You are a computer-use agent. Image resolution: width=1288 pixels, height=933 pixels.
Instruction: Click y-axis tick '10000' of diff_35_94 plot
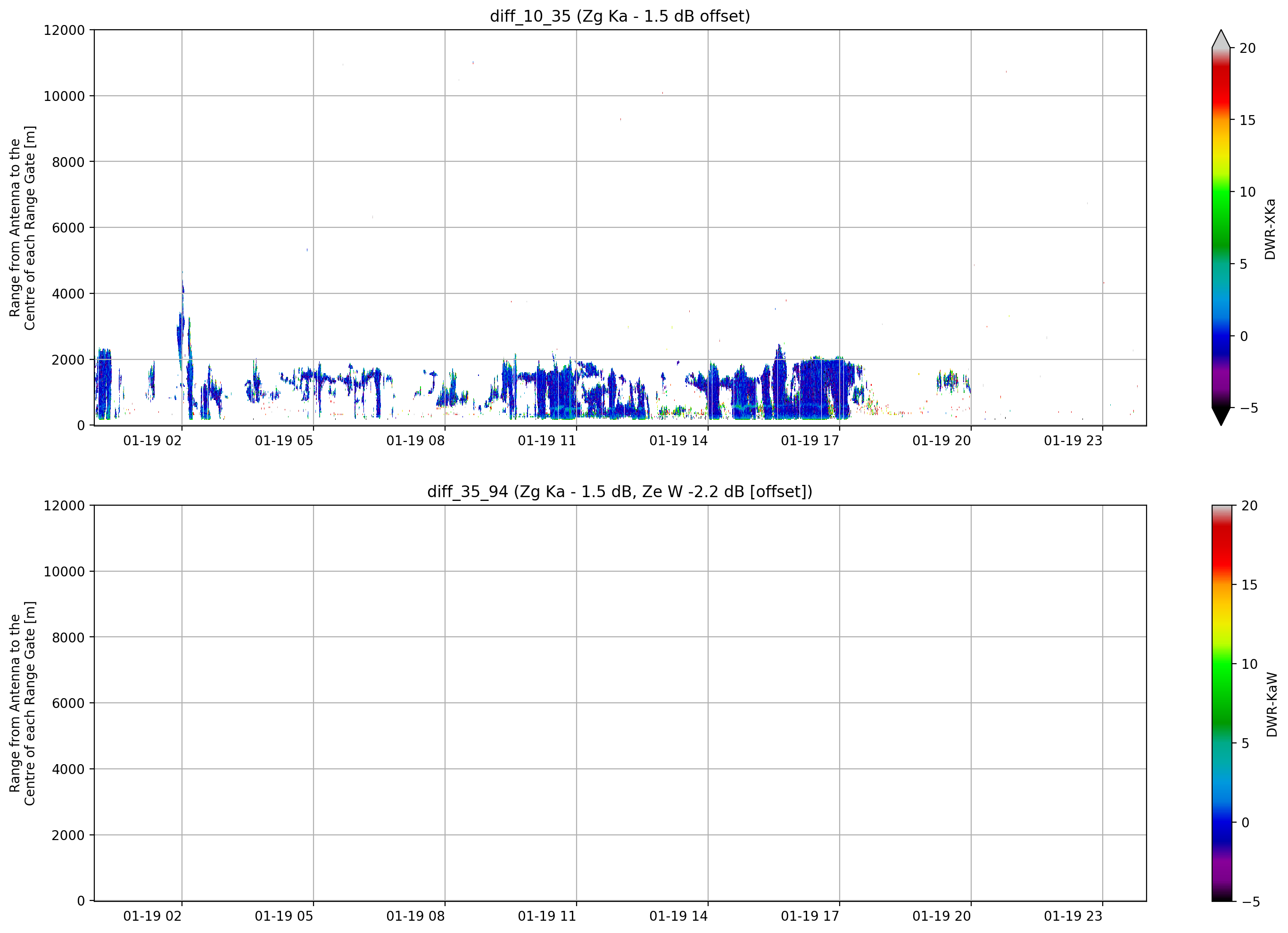(64, 572)
